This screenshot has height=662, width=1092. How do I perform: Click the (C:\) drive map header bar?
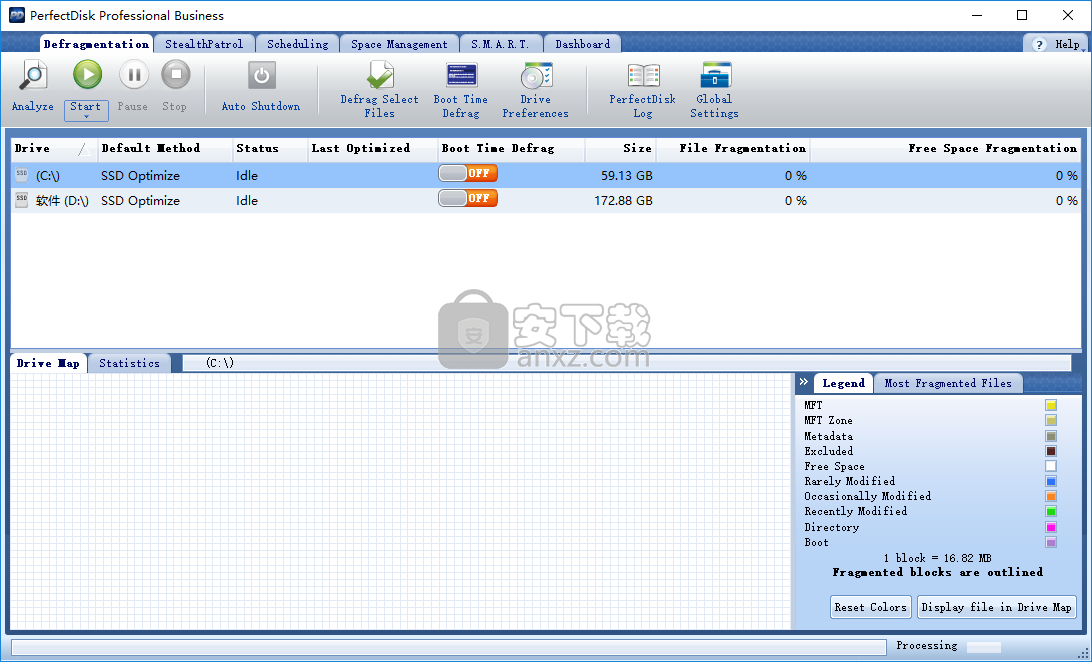pyautogui.click(x=627, y=363)
